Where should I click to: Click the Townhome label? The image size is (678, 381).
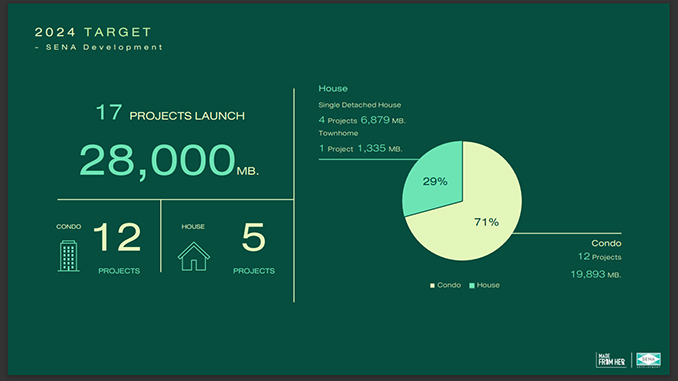point(338,133)
